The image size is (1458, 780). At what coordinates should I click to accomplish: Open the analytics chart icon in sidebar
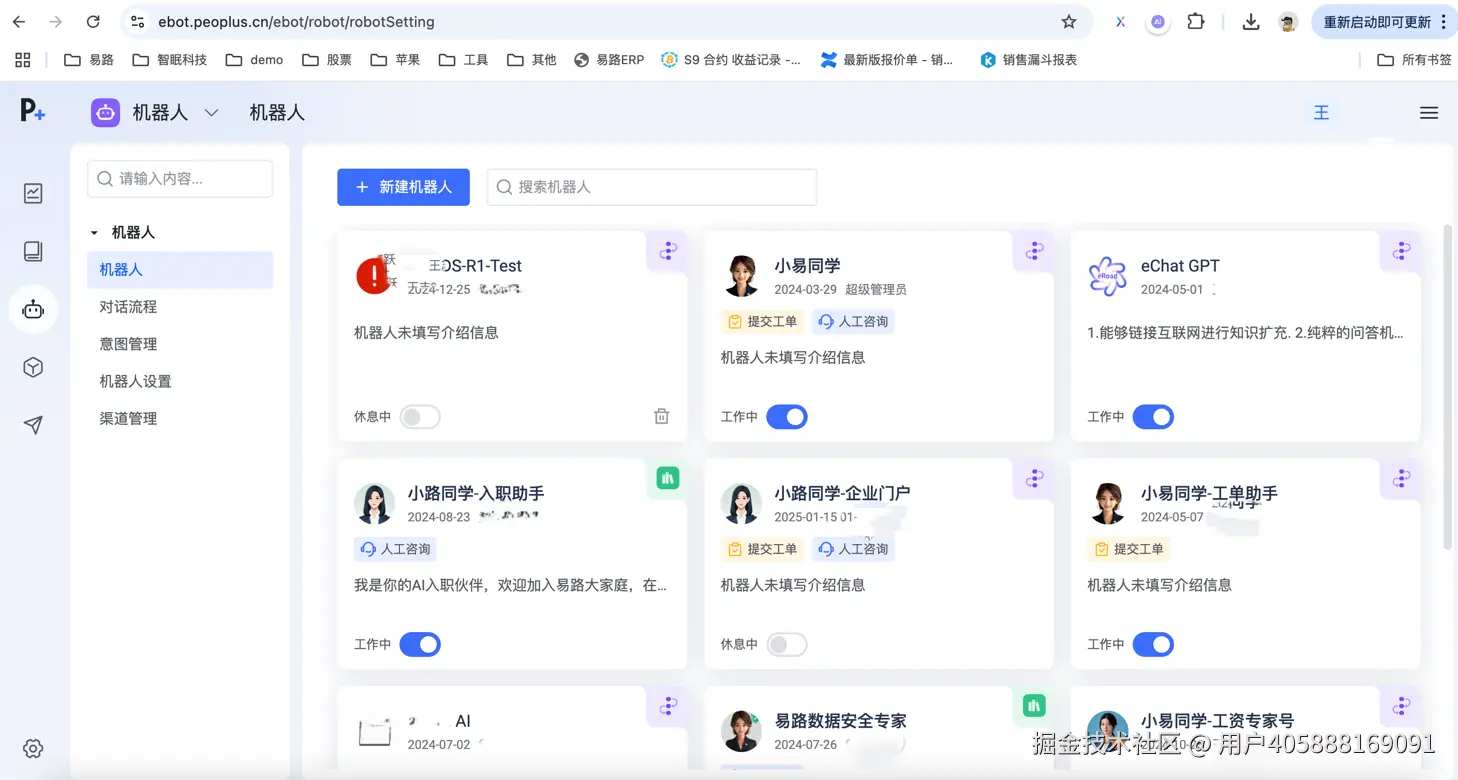pos(33,193)
